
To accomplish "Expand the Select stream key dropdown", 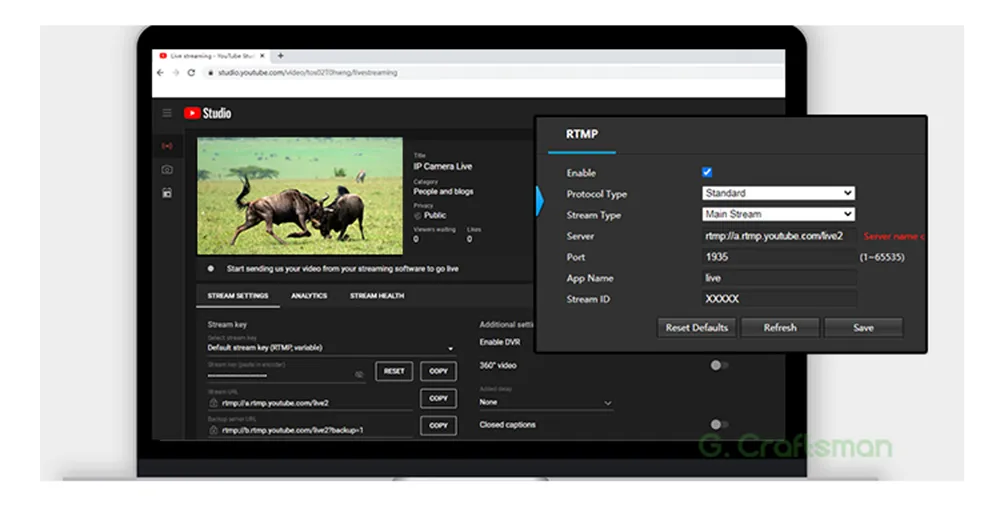I will pos(330,348).
